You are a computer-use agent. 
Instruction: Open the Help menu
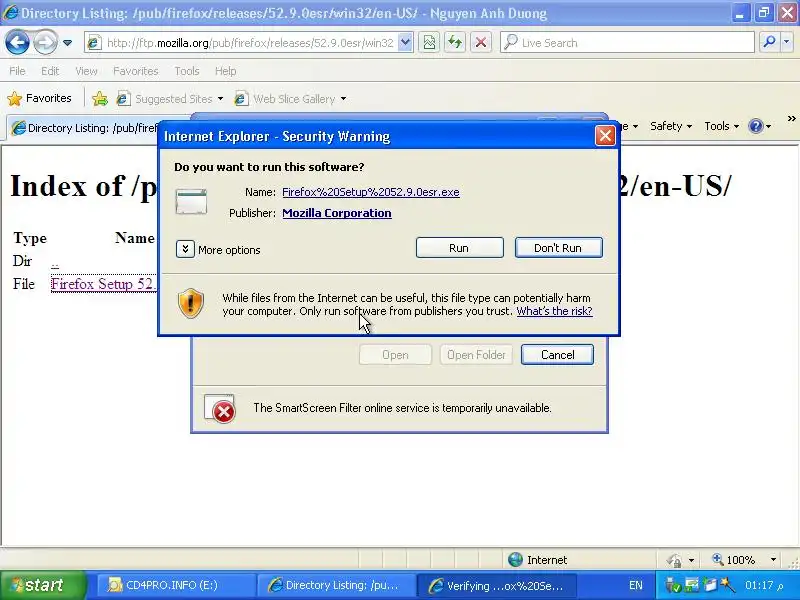click(x=226, y=71)
